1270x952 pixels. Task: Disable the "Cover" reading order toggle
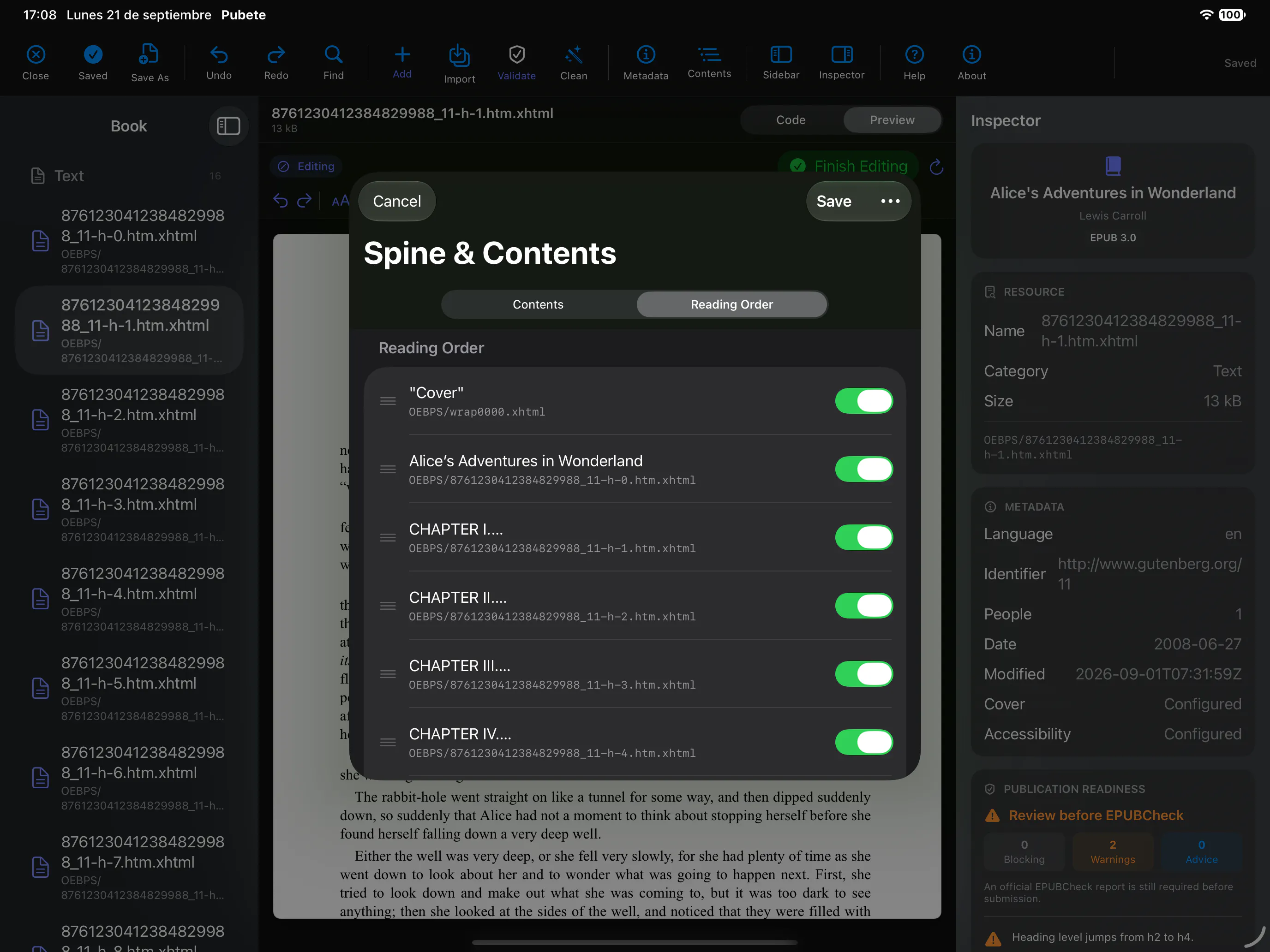[x=863, y=400]
